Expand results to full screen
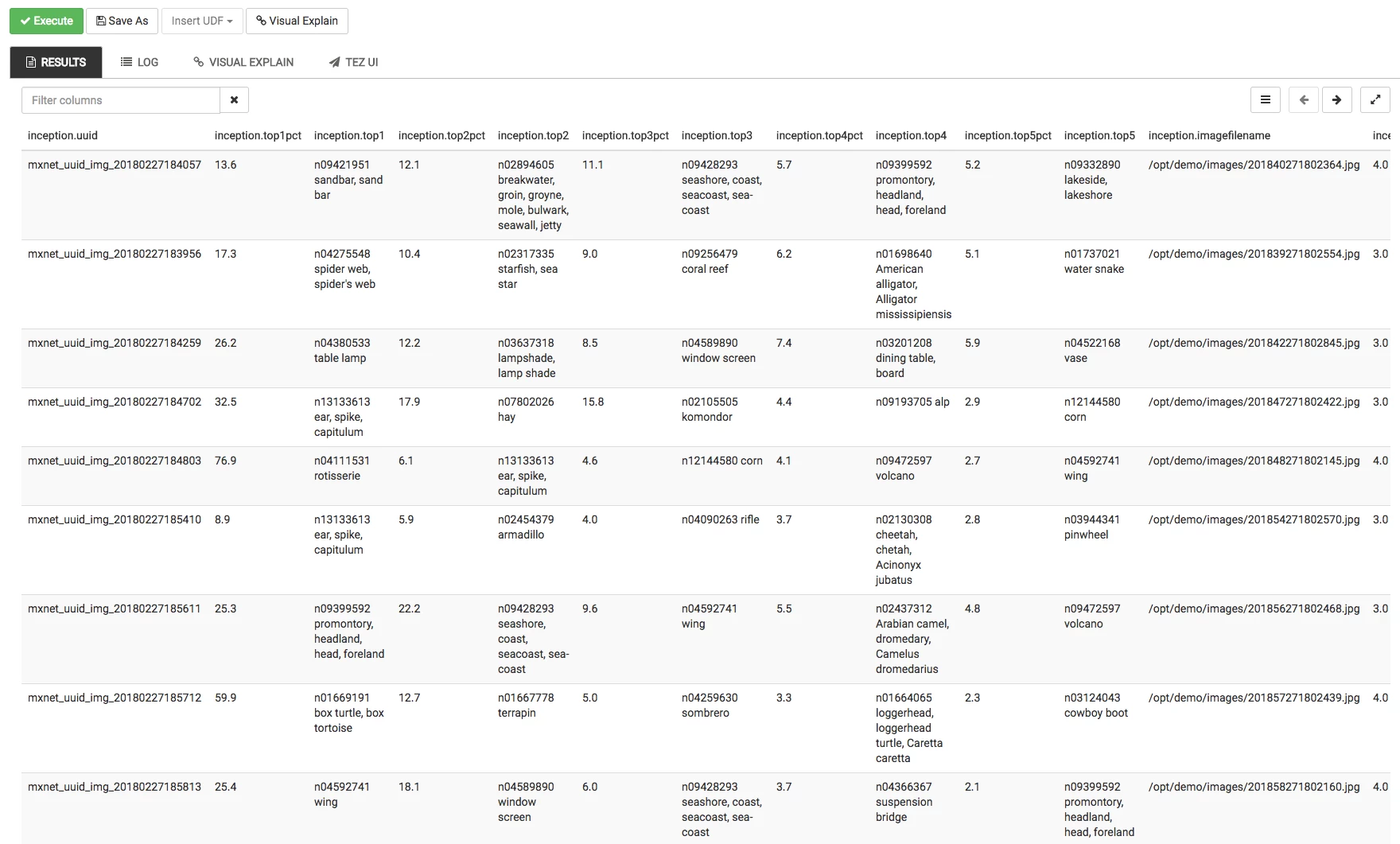This screenshot has width=1400, height=844. coord(1375,100)
